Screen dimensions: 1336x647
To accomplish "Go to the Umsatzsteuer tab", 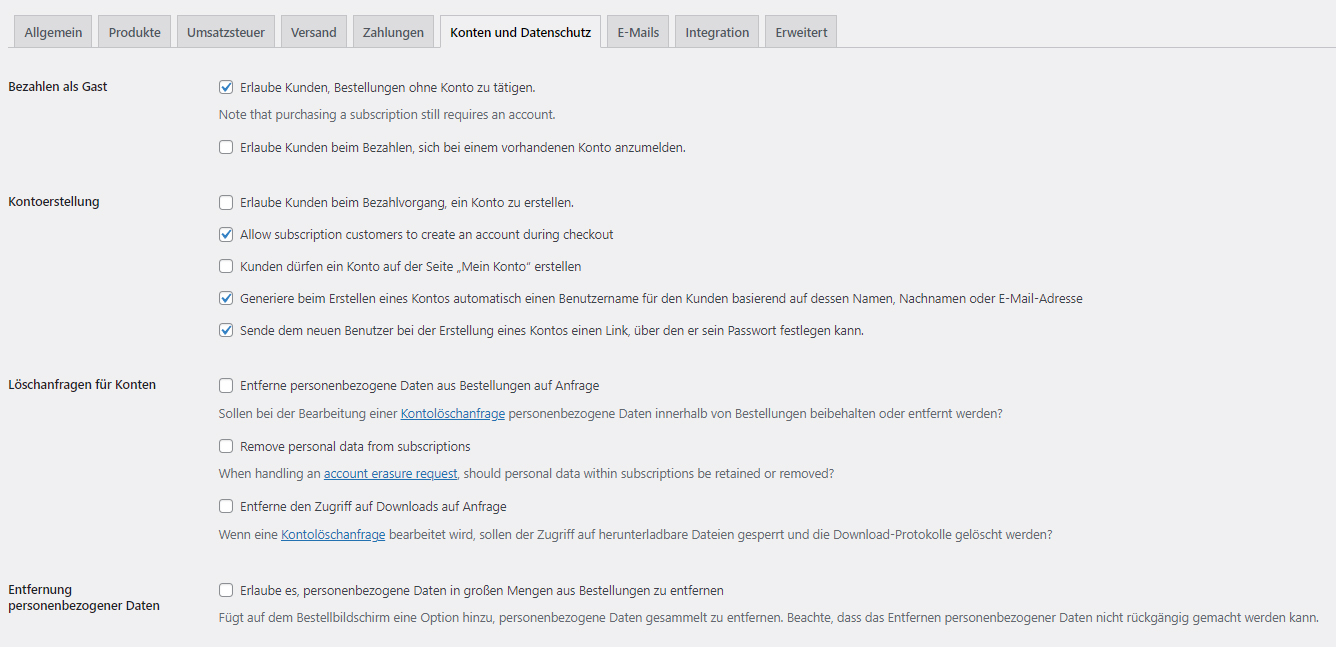I will coord(226,32).
